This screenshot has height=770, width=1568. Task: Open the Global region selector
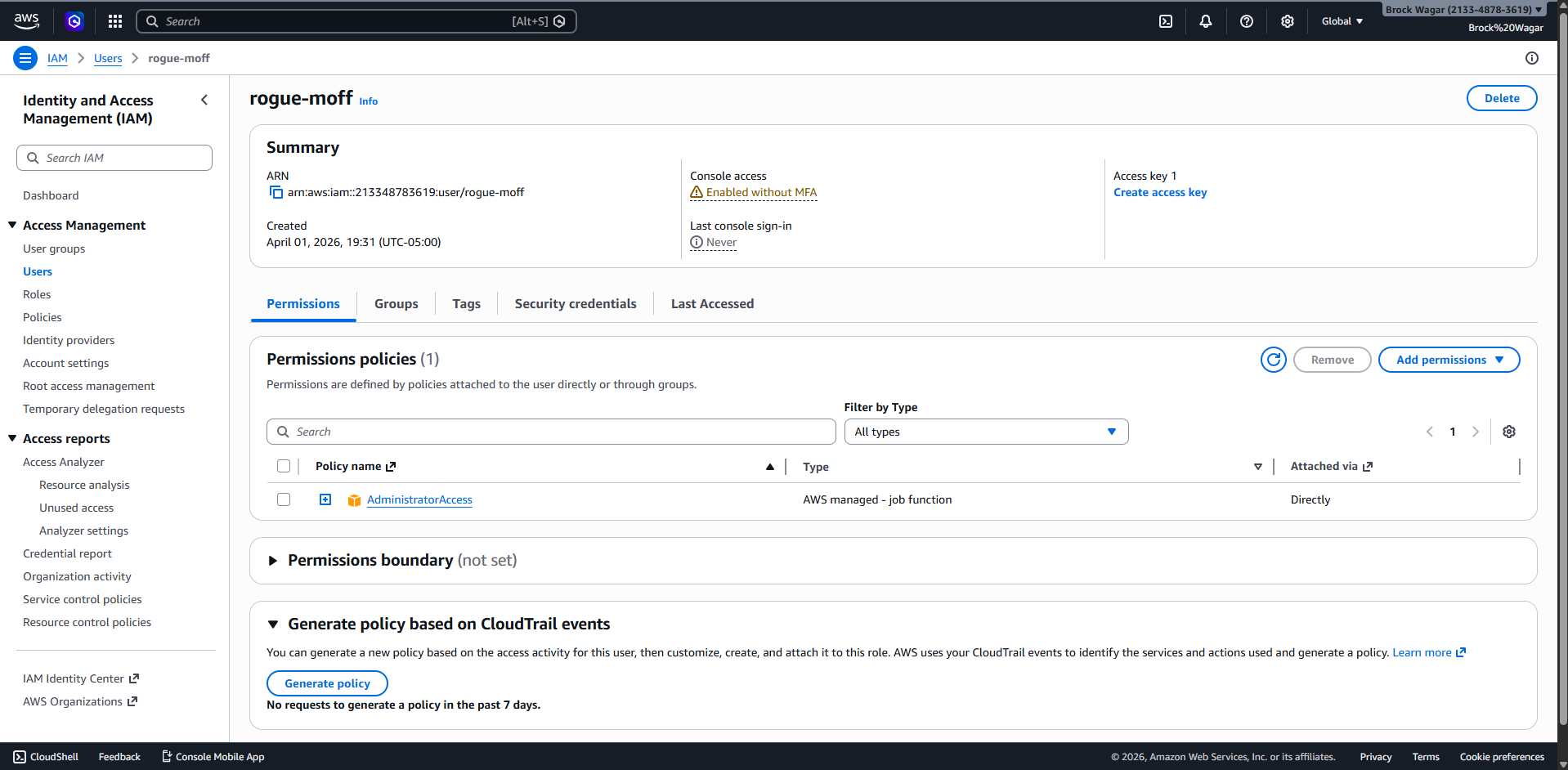click(1341, 21)
